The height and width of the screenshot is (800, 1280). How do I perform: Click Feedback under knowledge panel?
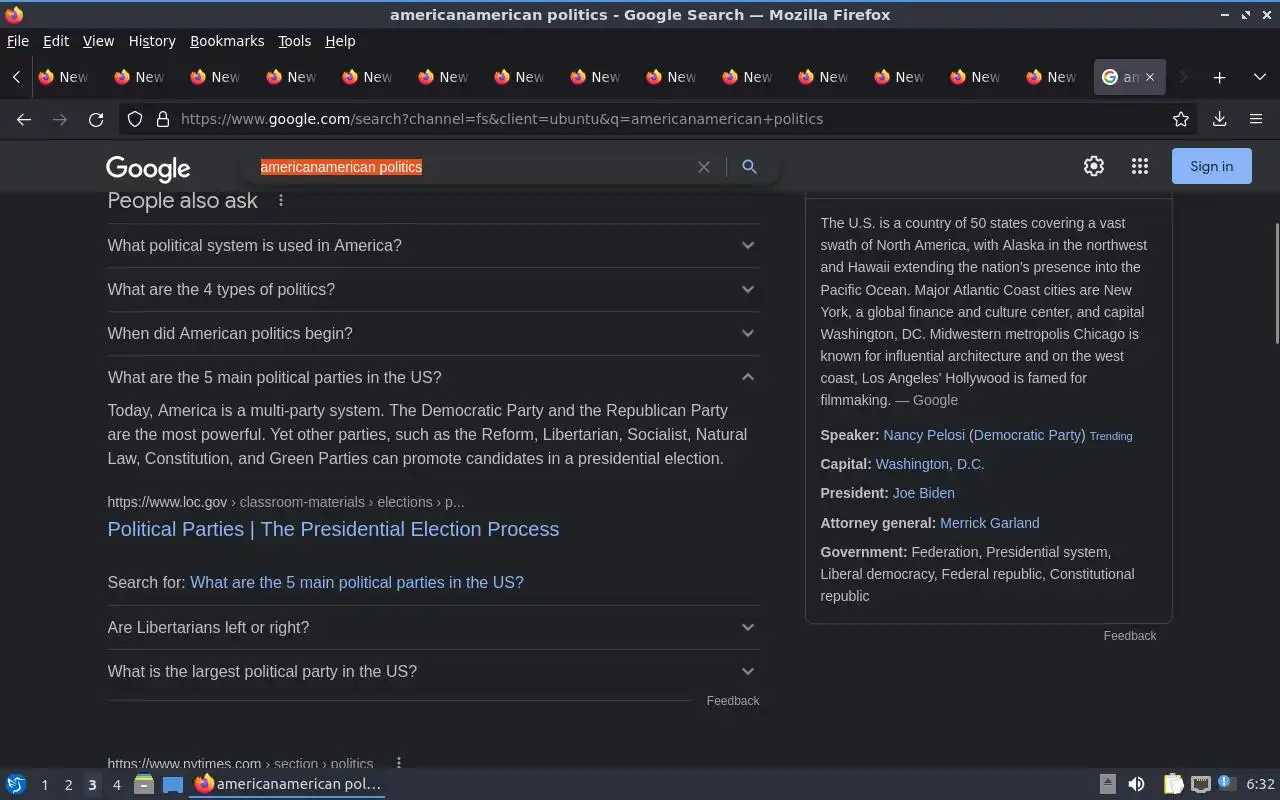1129,636
